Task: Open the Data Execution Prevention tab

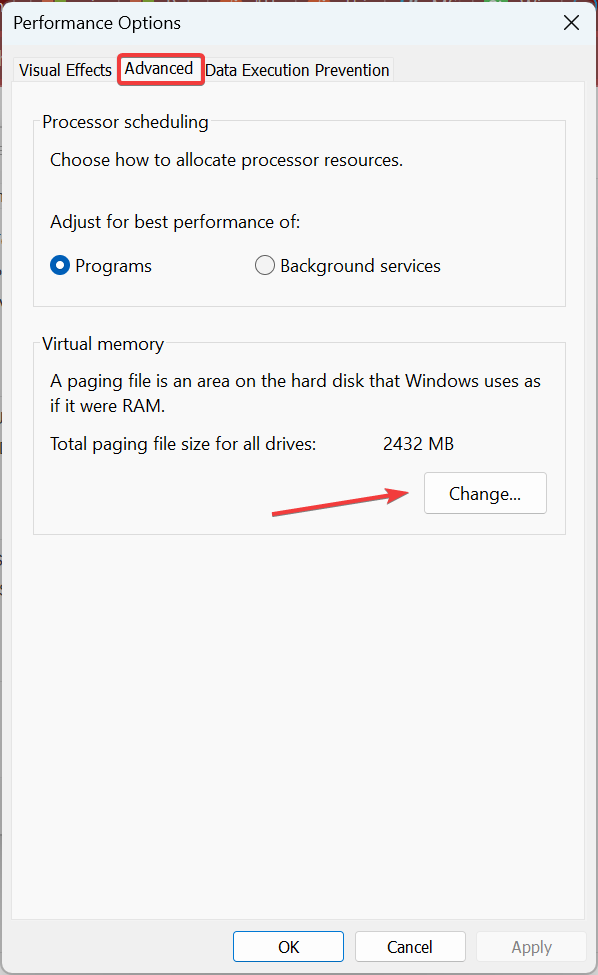Action: pos(297,70)
